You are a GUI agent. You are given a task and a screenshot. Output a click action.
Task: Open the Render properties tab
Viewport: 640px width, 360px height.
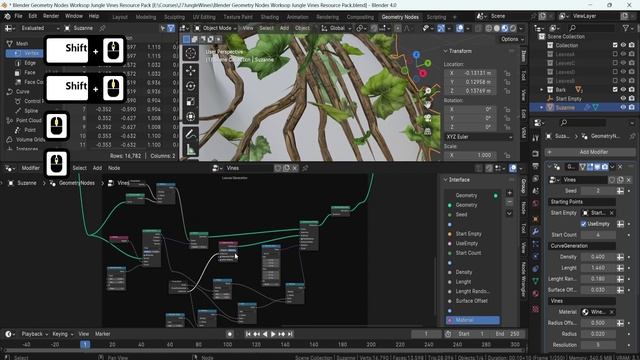pyautogui.click(x=536, y=153)
